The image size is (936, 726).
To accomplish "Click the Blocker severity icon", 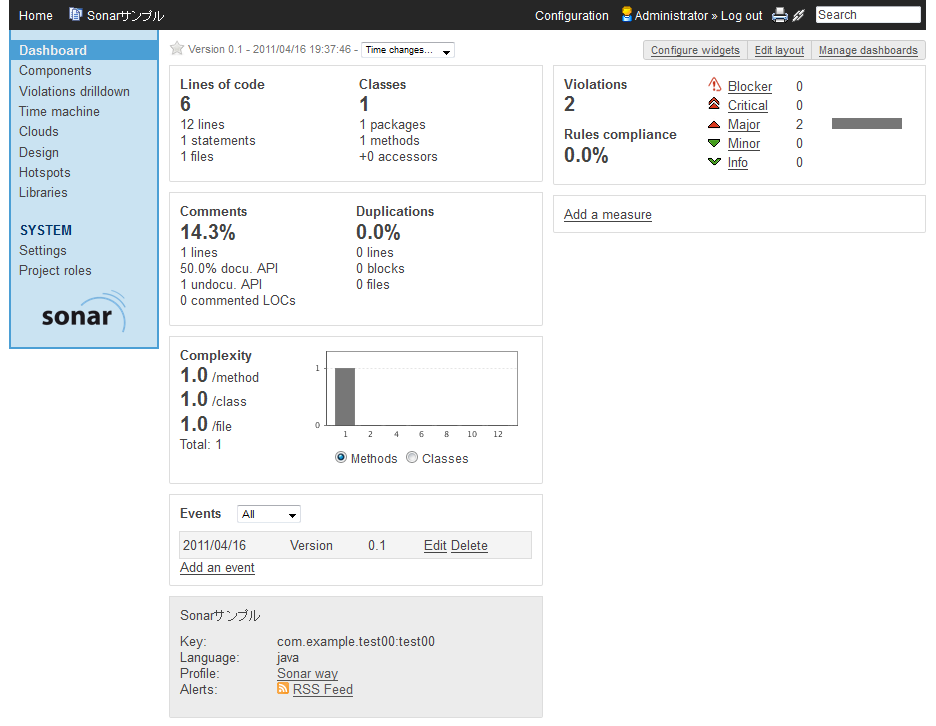I will point(715,85).
